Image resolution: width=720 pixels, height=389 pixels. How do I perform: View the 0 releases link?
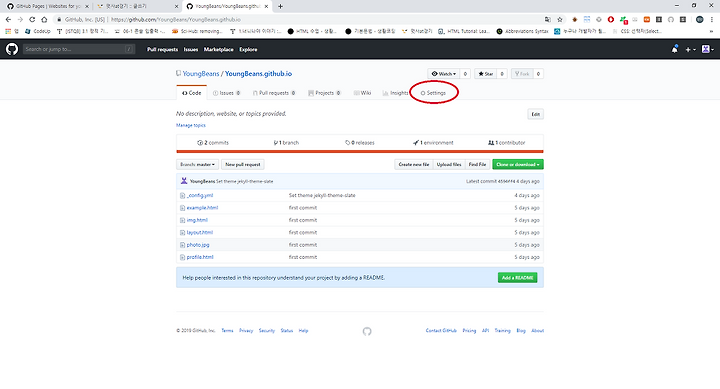tap(360, 143)
